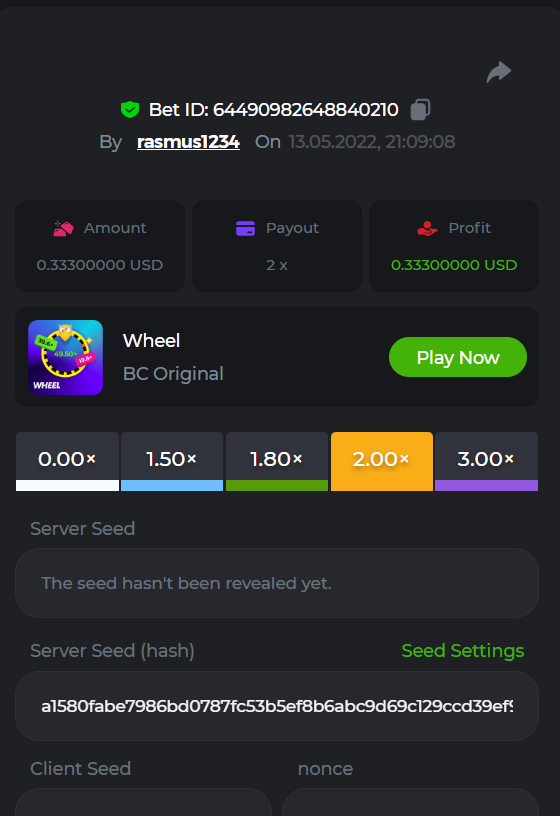Screen dimensions: 560x816
Task: Click the Amount chips icon
Action: point(63,228)
